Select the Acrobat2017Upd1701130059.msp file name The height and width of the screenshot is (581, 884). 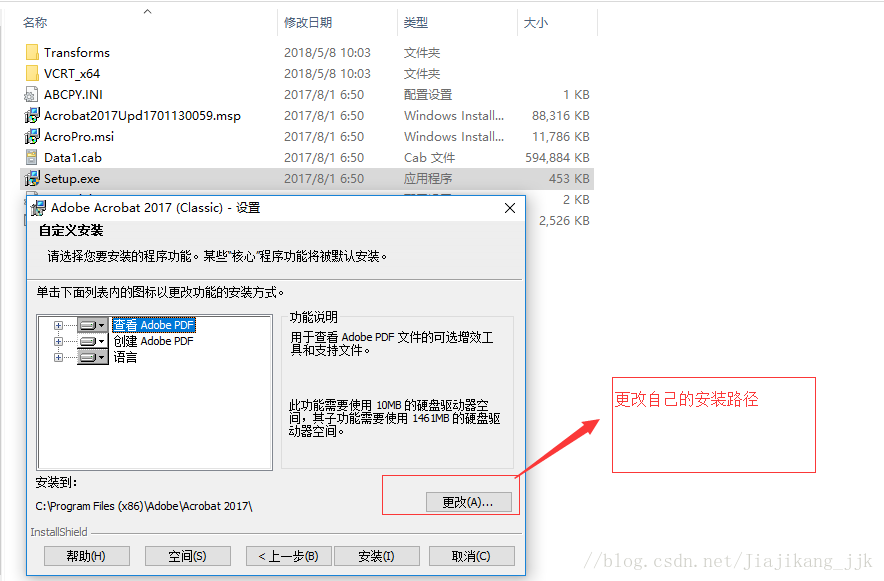tap(142, 116)
